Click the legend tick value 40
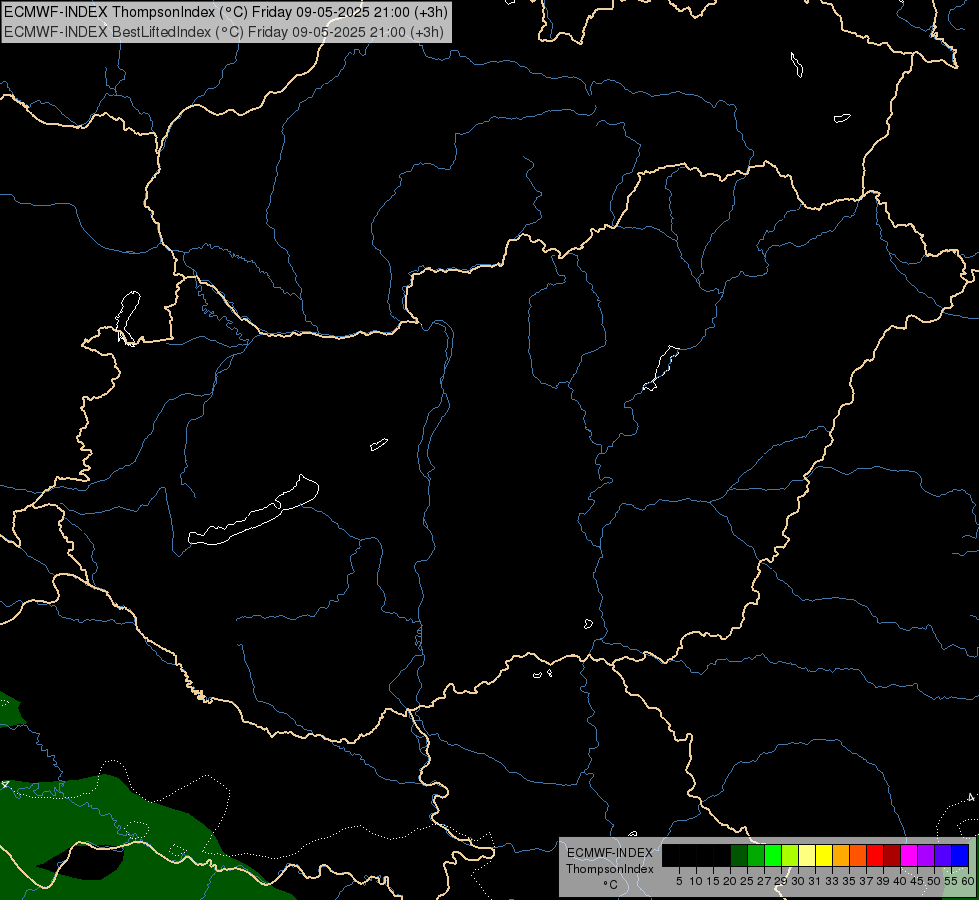Screen dimensions: 979x900 [x=900, y=881]
